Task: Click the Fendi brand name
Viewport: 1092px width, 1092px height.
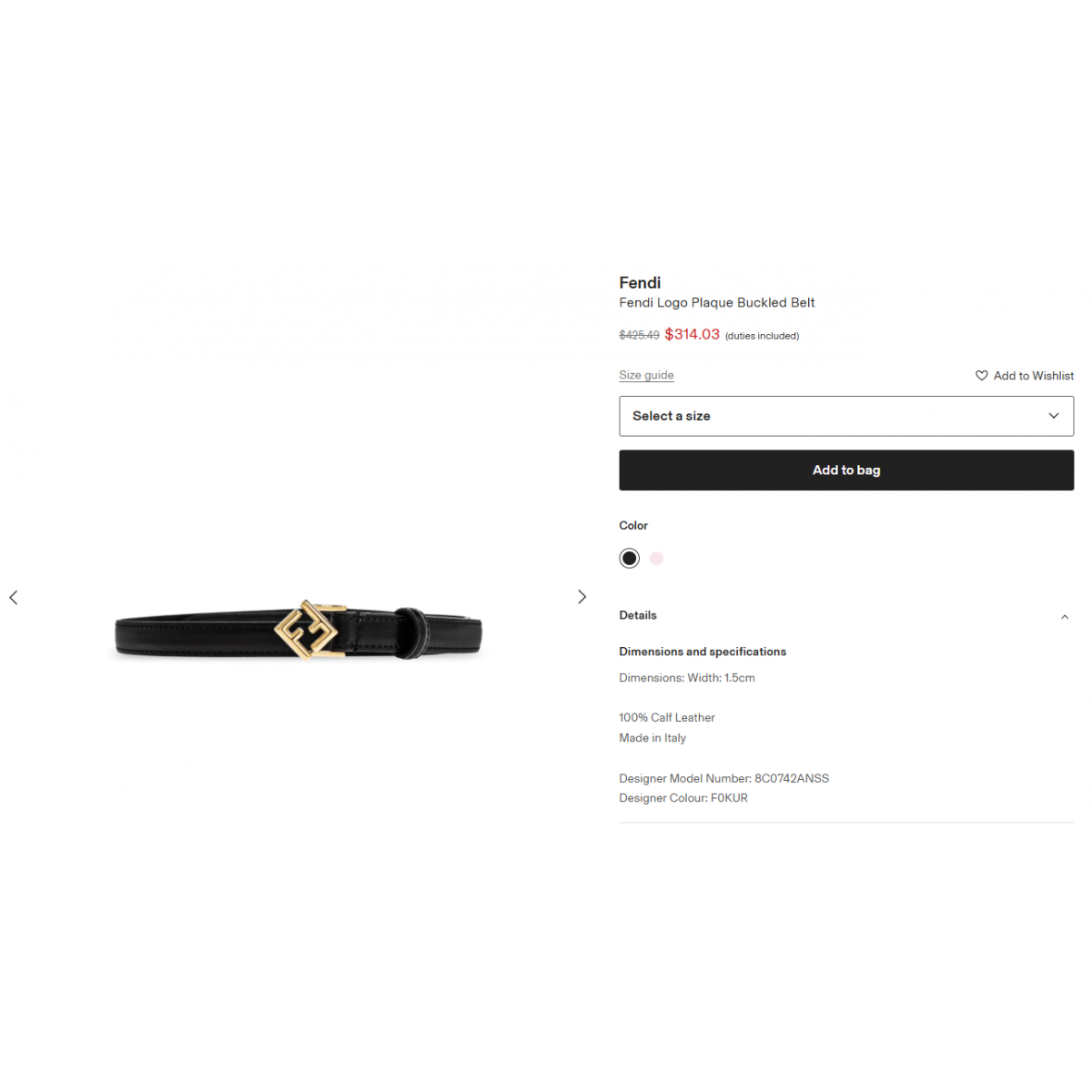Action: coord(640,283)
